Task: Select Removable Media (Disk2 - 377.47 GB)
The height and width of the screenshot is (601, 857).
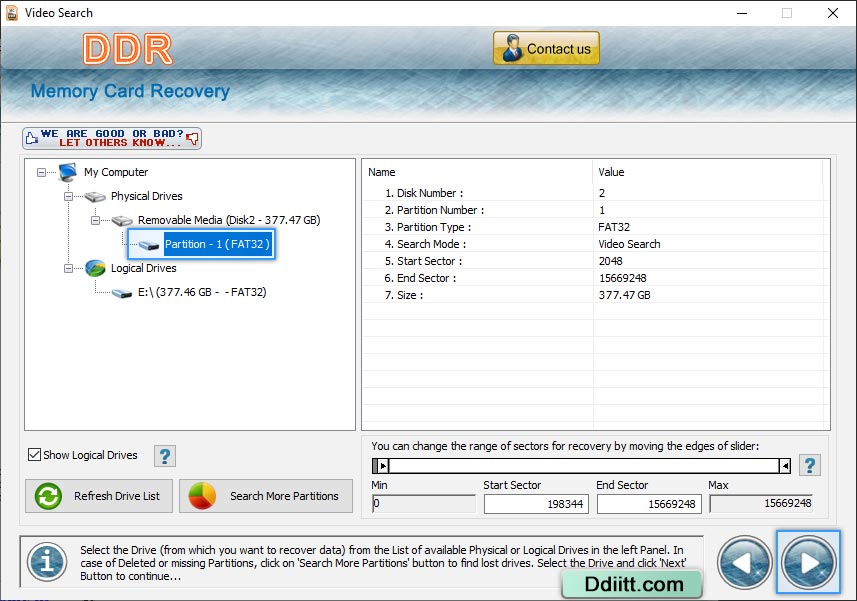Action: coord(229,220)
